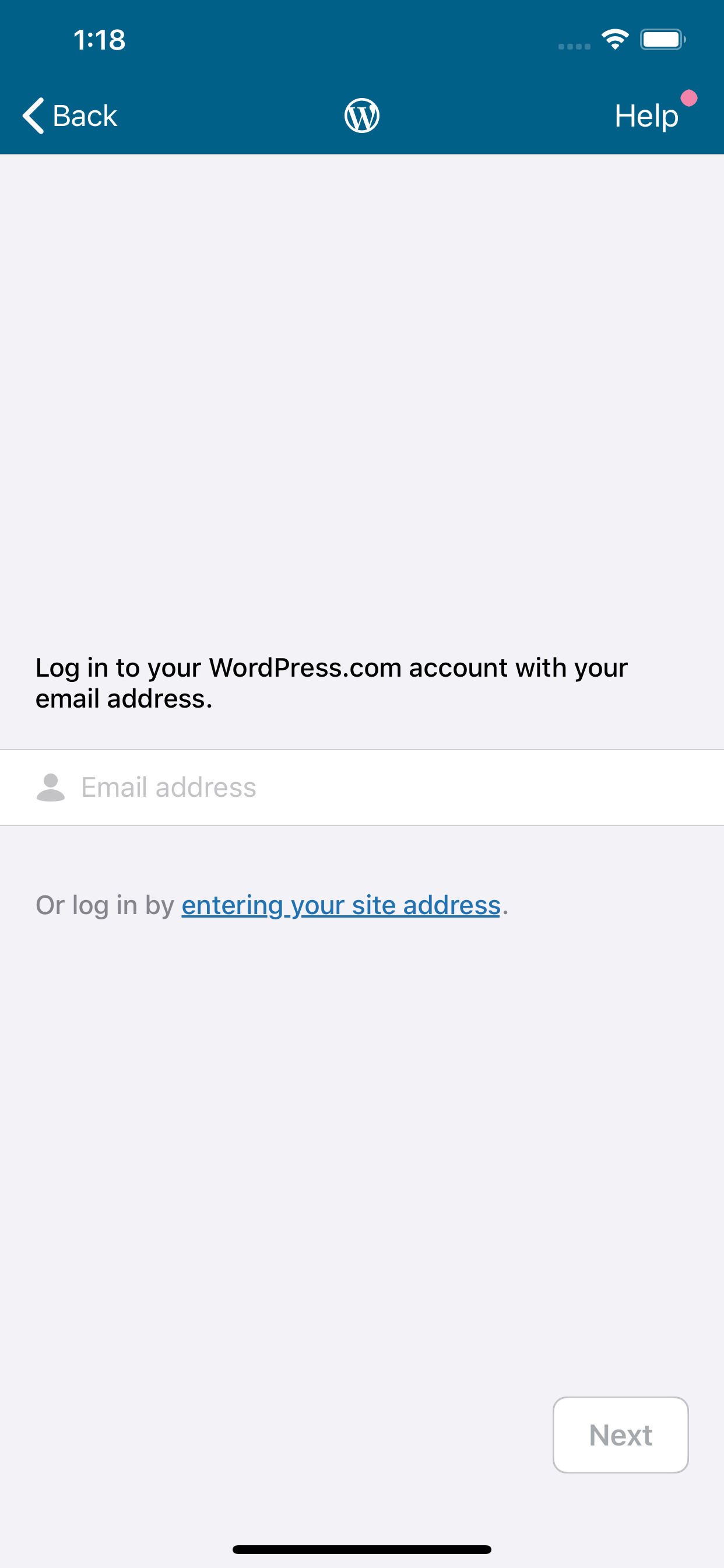Click the WordPress.com login instruction text
The width and height of the screenshot is (724, 1568).
pos(332,683)
